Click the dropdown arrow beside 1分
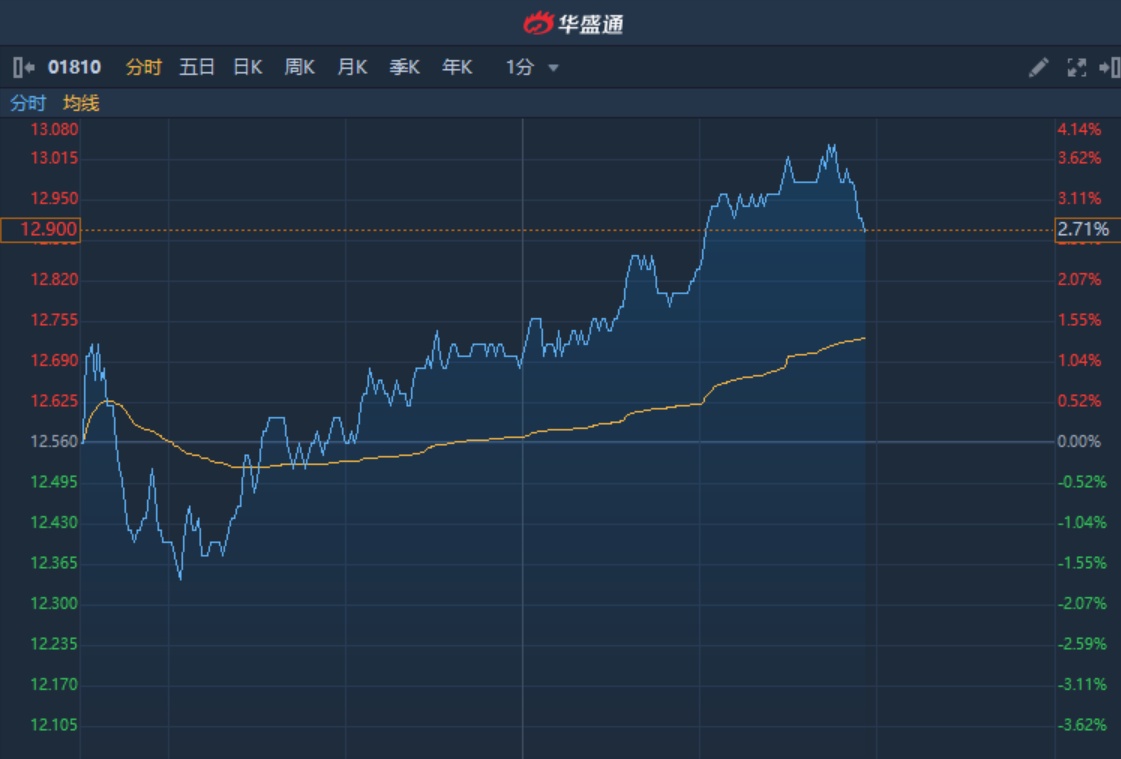1121x759 pixels. point(553,69)
